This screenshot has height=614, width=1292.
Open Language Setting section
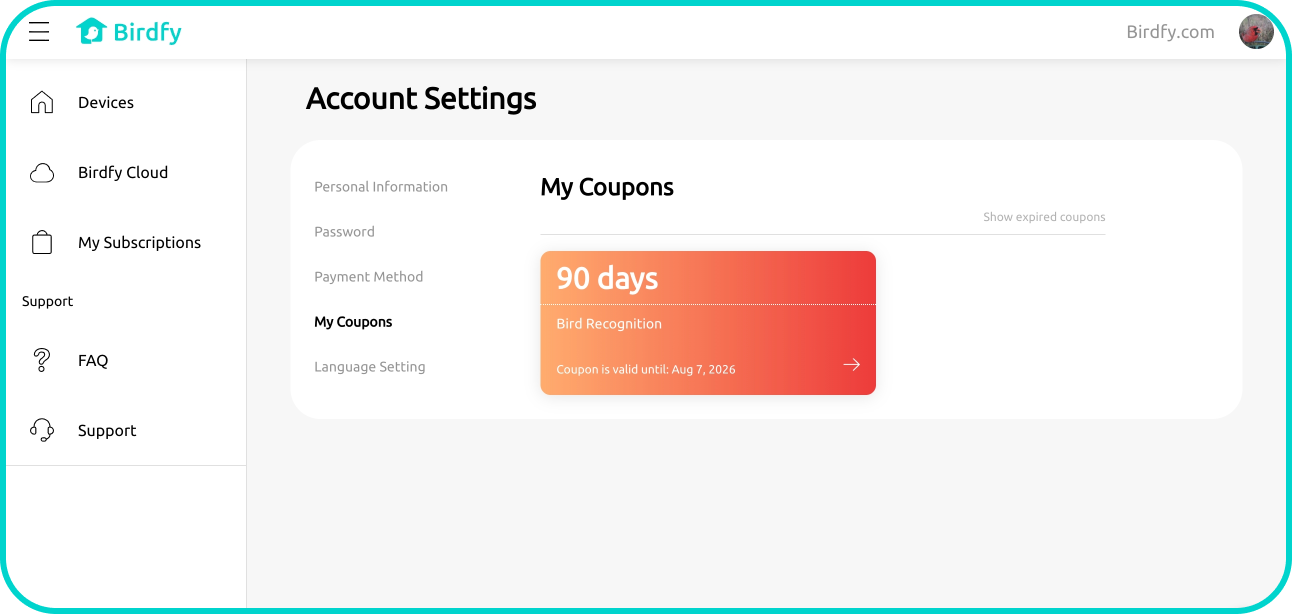(369, 367)
